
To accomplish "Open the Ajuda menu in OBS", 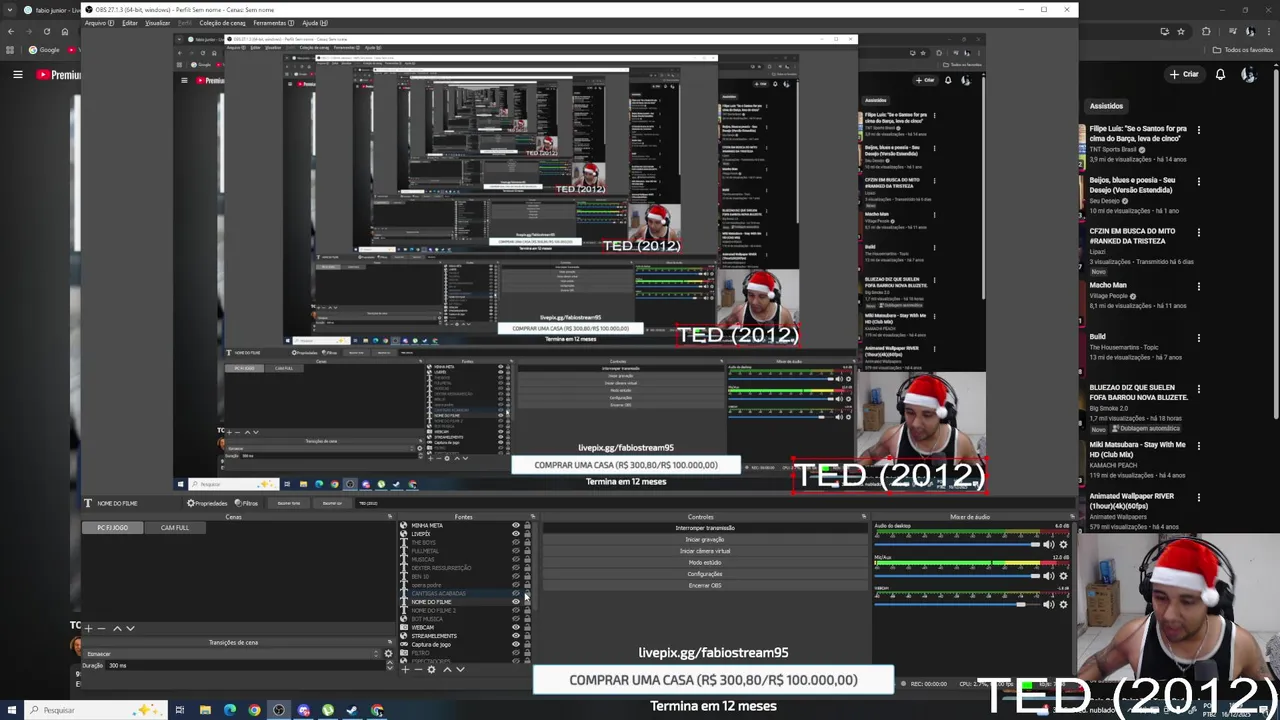I will [x=314, y=22].
